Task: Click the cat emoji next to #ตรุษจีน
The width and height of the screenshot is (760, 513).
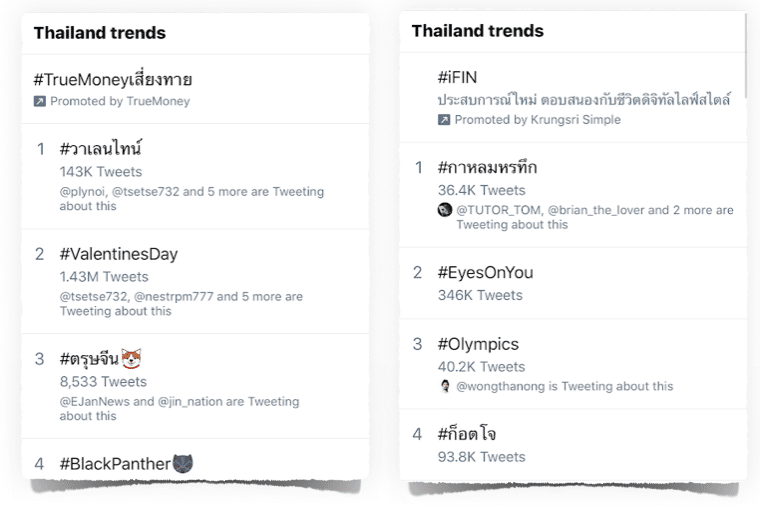Action: pos(133,358)
